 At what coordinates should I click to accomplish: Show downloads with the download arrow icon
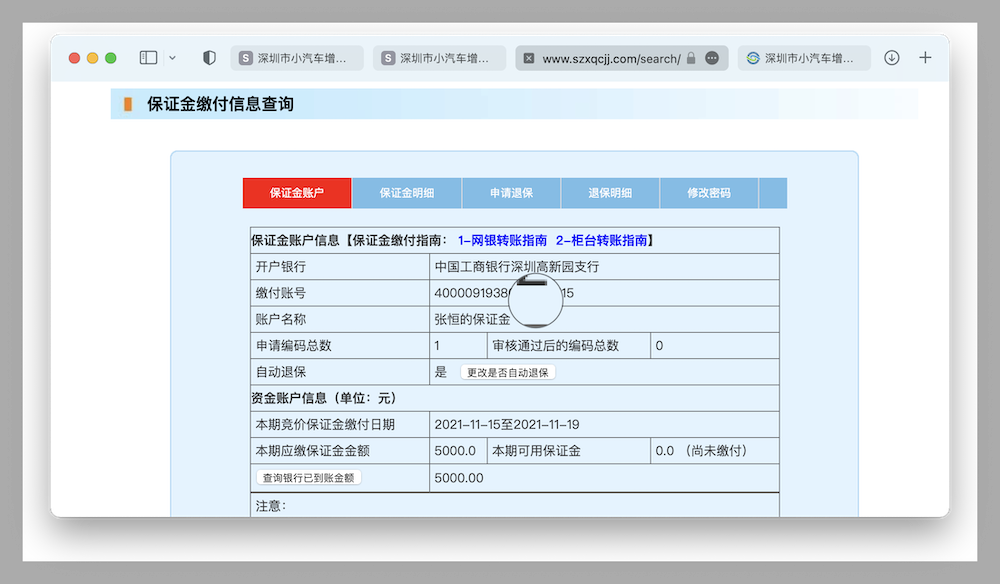(x=892, y=58)
